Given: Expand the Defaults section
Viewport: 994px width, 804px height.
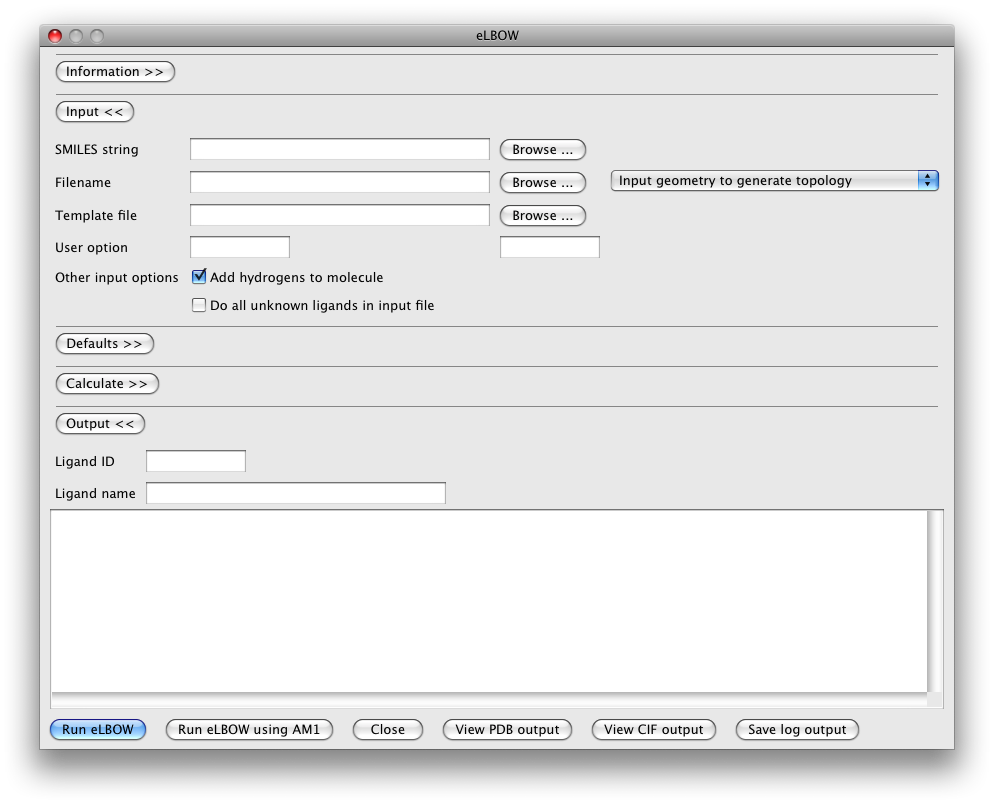Looking at the screenshot, I should point(104,344).
